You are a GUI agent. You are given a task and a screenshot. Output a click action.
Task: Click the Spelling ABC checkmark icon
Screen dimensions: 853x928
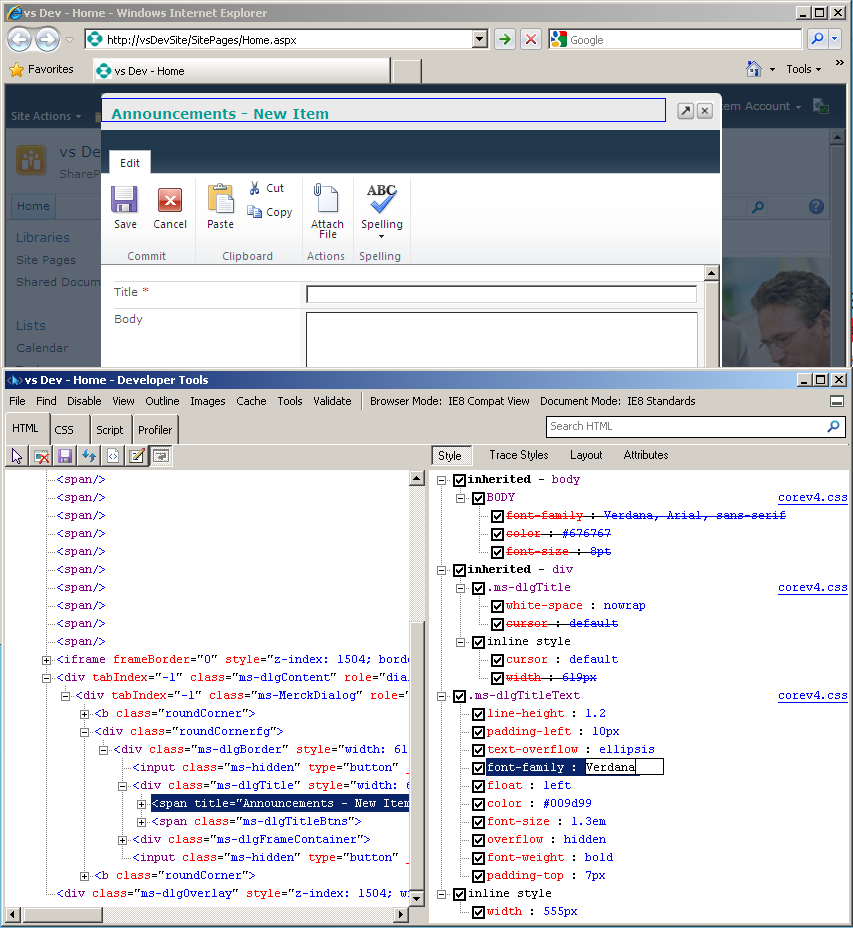click(381, 198)
